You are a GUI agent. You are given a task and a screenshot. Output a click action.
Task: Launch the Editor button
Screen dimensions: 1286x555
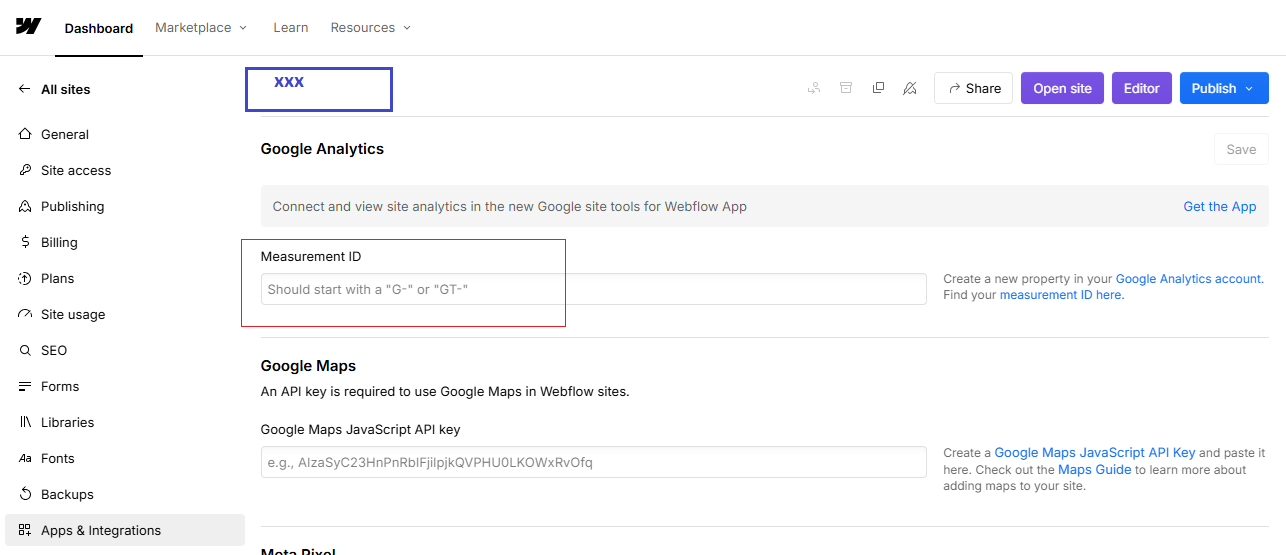coord(1142,88)
